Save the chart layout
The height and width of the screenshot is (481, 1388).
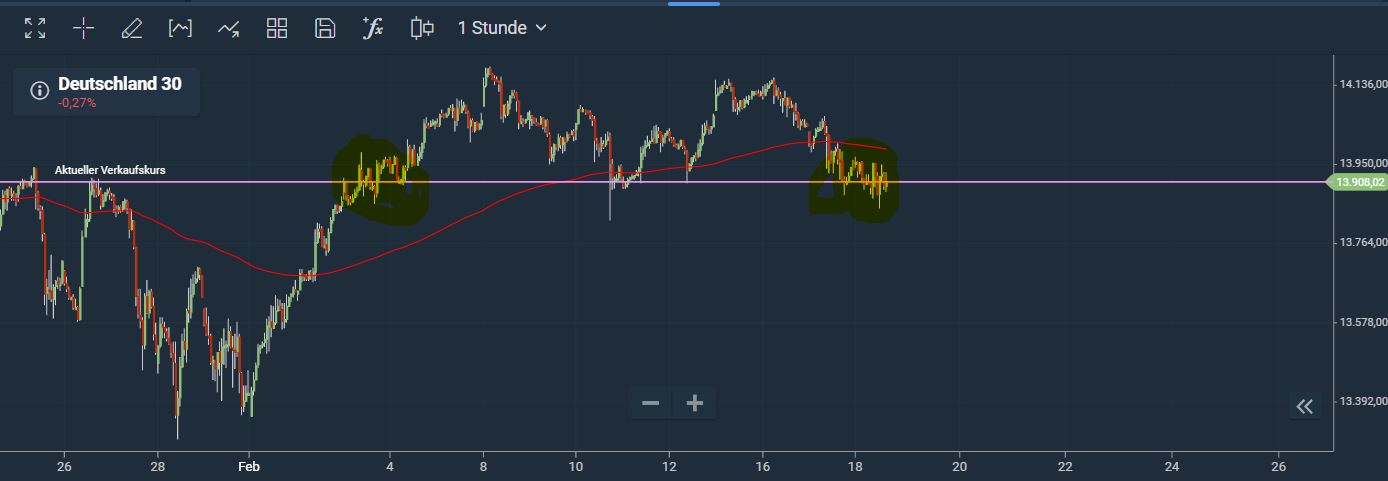(325, 28)
